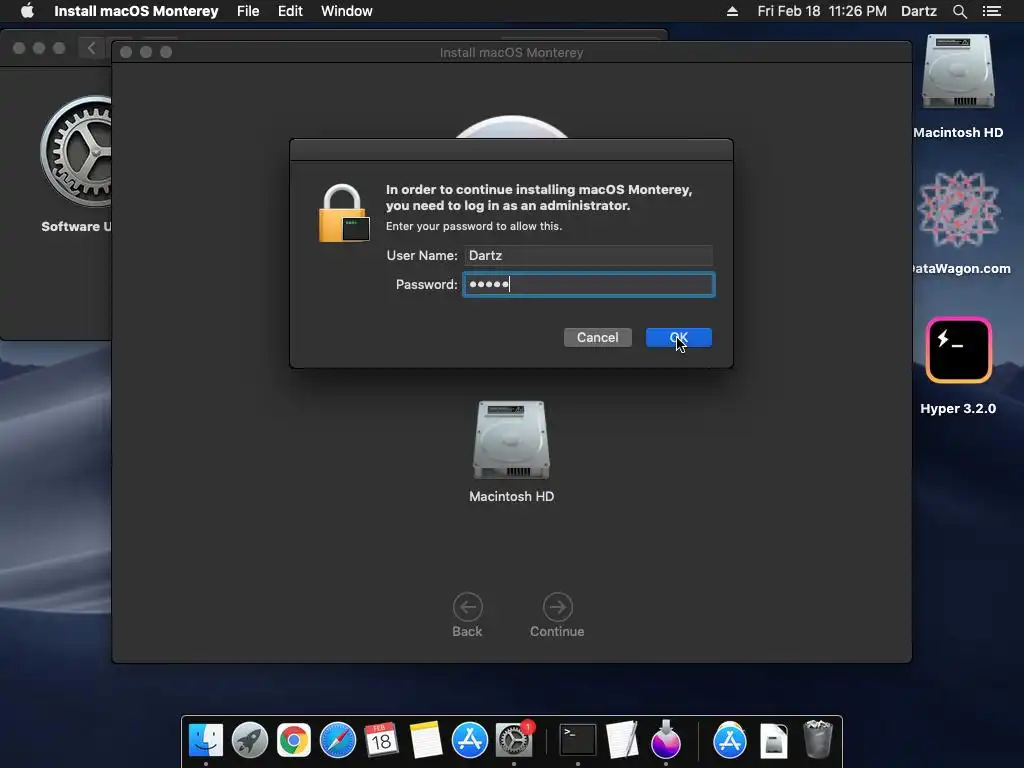Open Spotlight search in the menu bar
Viewport: 1024px width, 768px height.
(959, 11)
